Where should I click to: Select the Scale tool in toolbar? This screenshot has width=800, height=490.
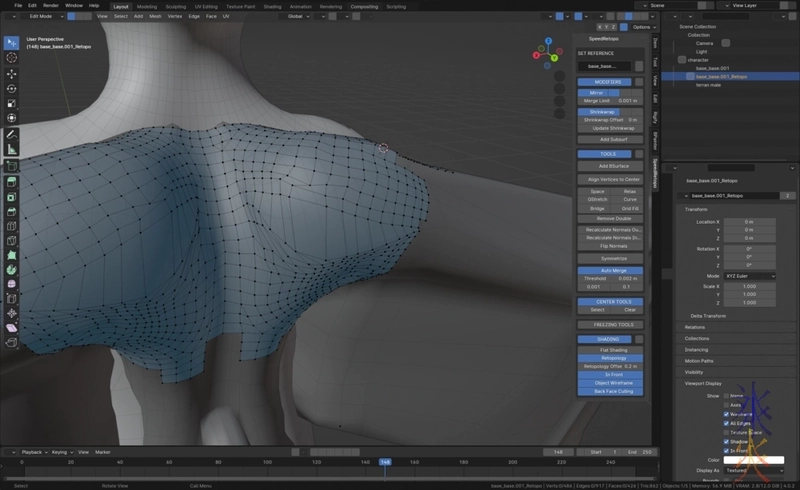[x=11, y=103]
